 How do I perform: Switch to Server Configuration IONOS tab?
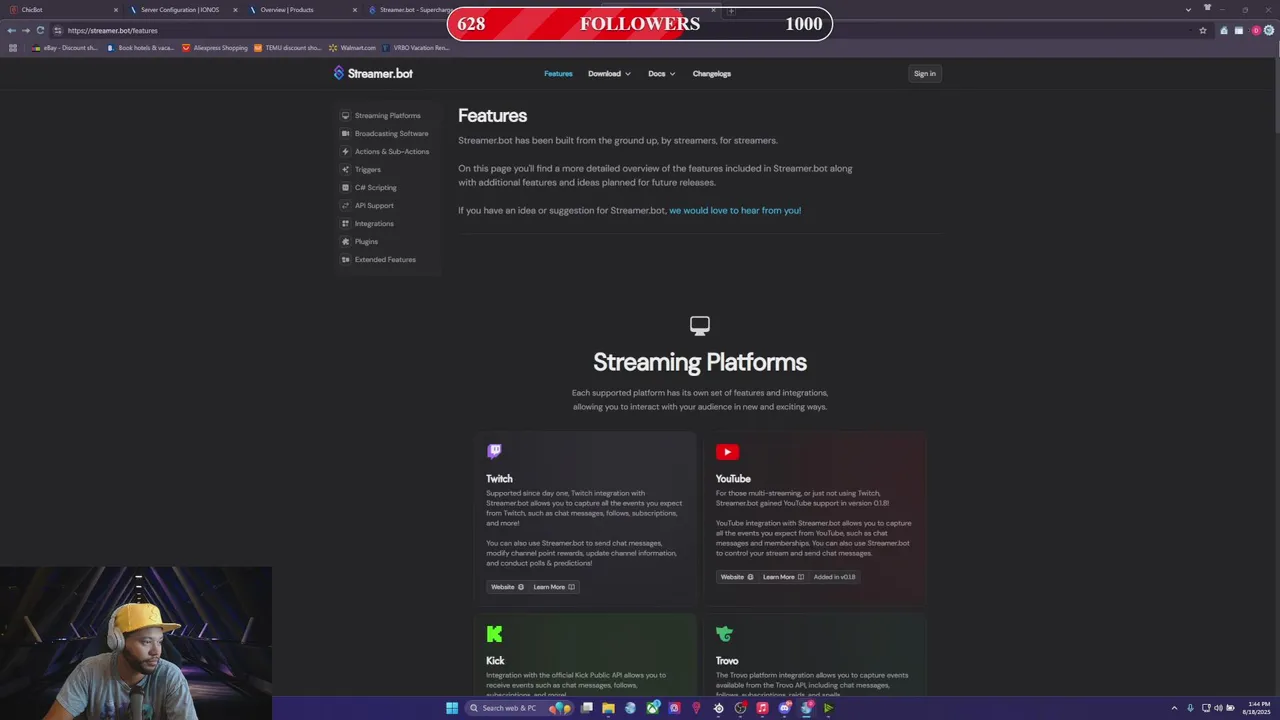click(x=182, y=10)
